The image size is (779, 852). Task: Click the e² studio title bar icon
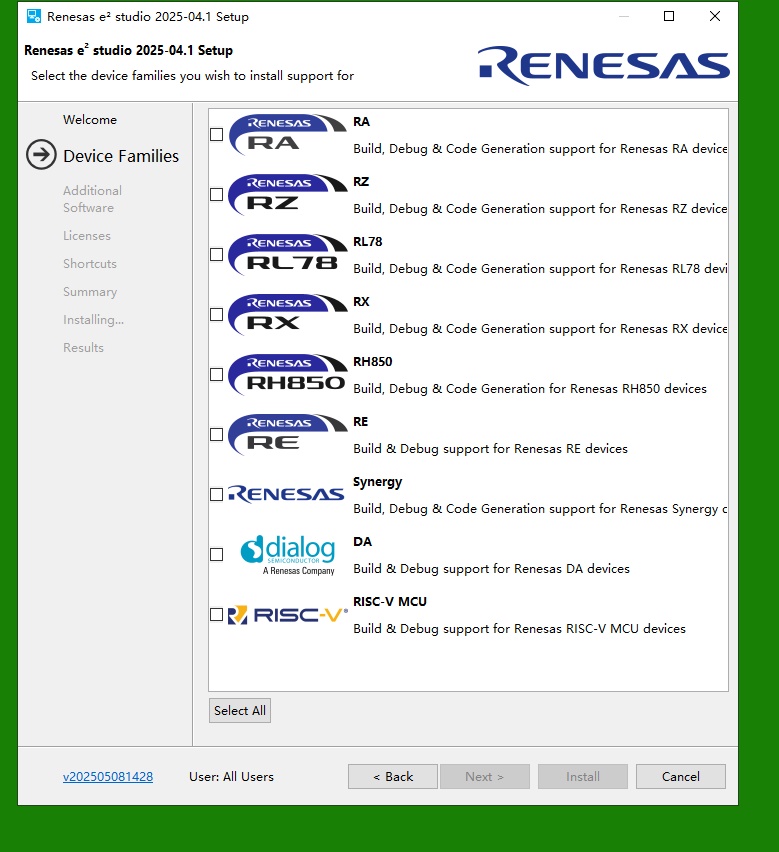point(34,16)
